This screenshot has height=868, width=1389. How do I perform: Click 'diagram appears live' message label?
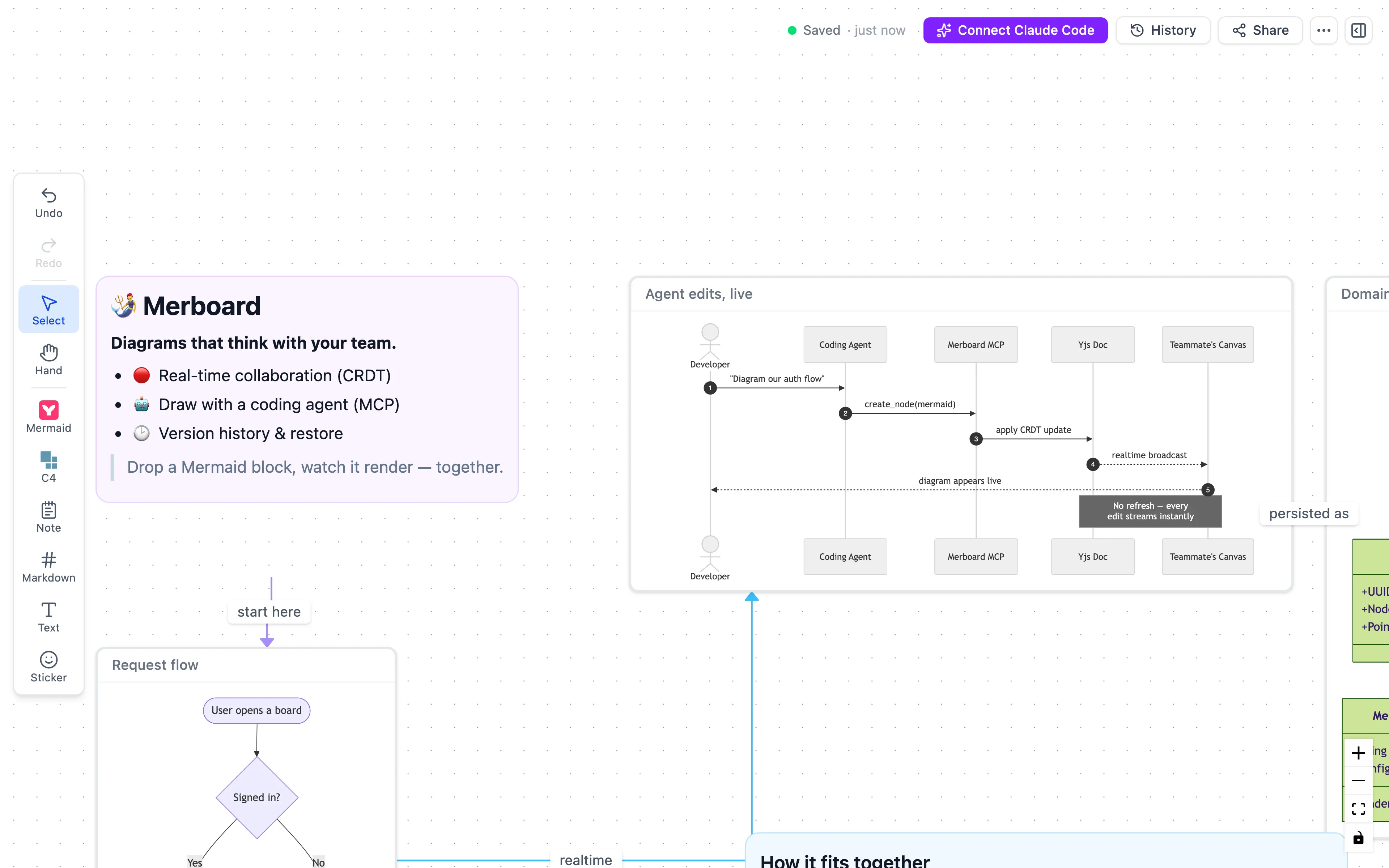tap(960, 481)
